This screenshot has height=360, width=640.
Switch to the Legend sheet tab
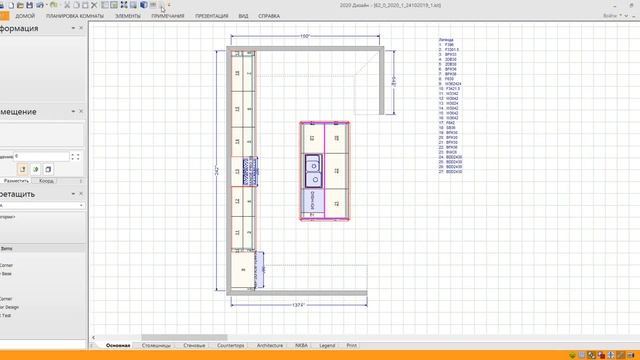(x=327, y=345)
